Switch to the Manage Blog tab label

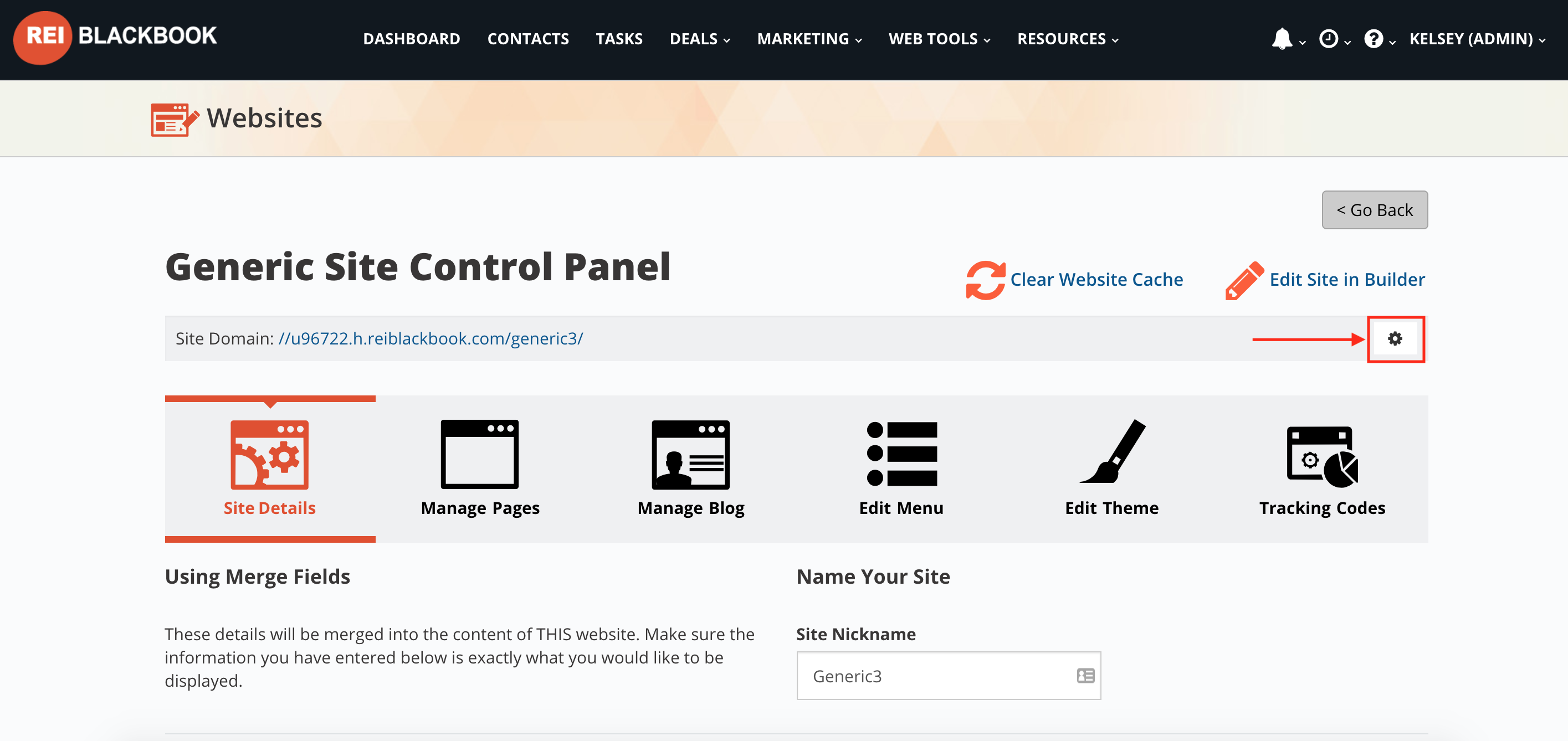691,508
